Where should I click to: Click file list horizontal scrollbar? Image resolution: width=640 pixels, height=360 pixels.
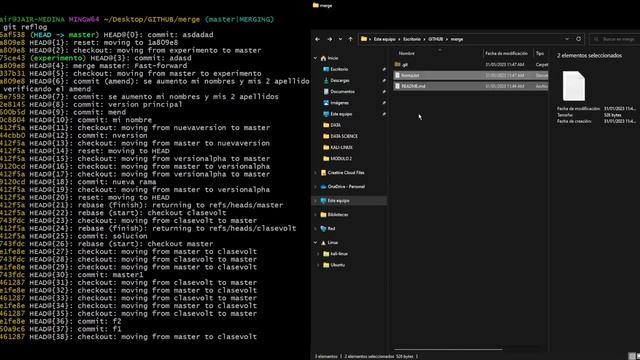(448, 349)
